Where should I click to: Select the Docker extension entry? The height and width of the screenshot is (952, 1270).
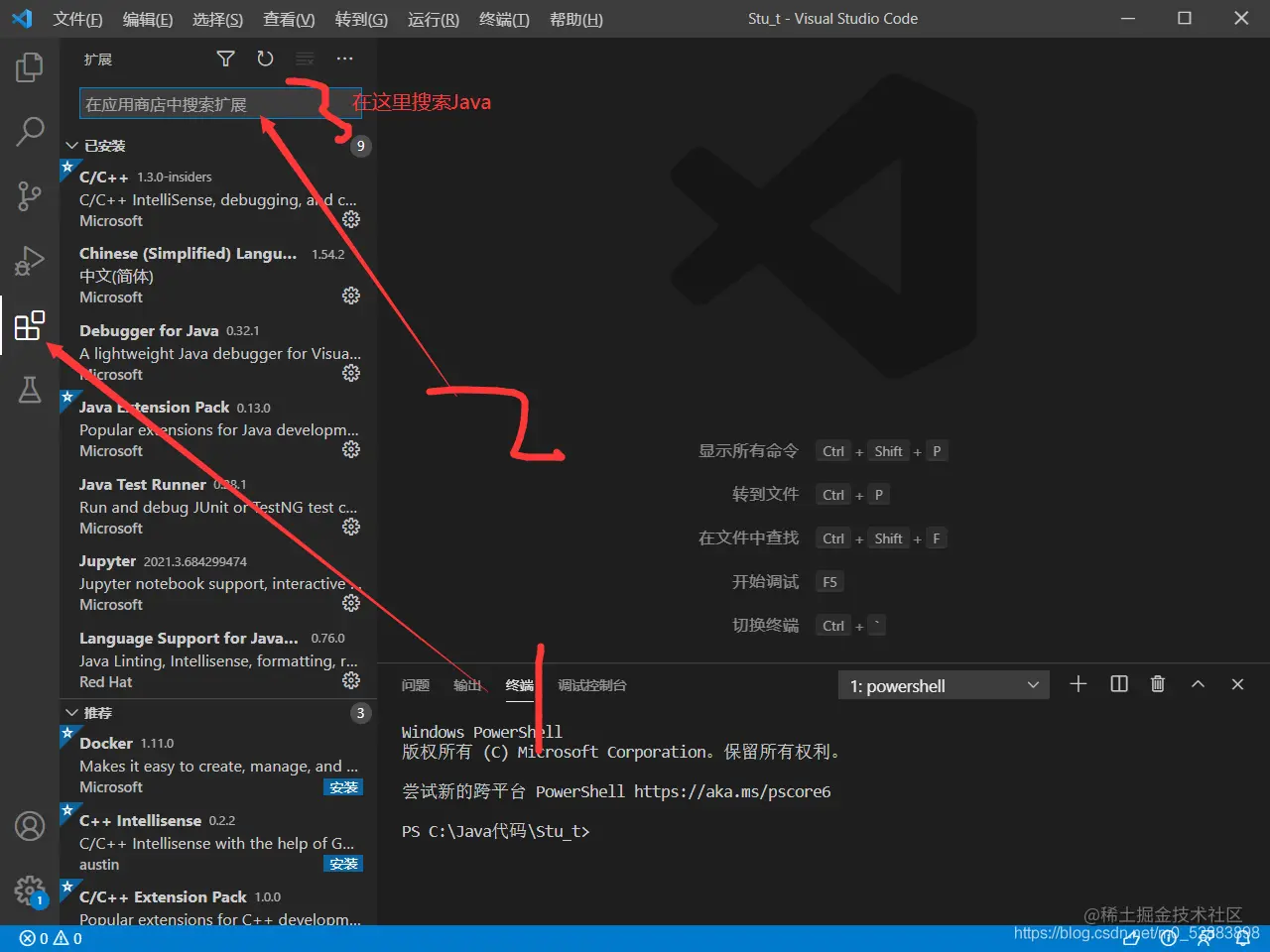coord(218,765)
